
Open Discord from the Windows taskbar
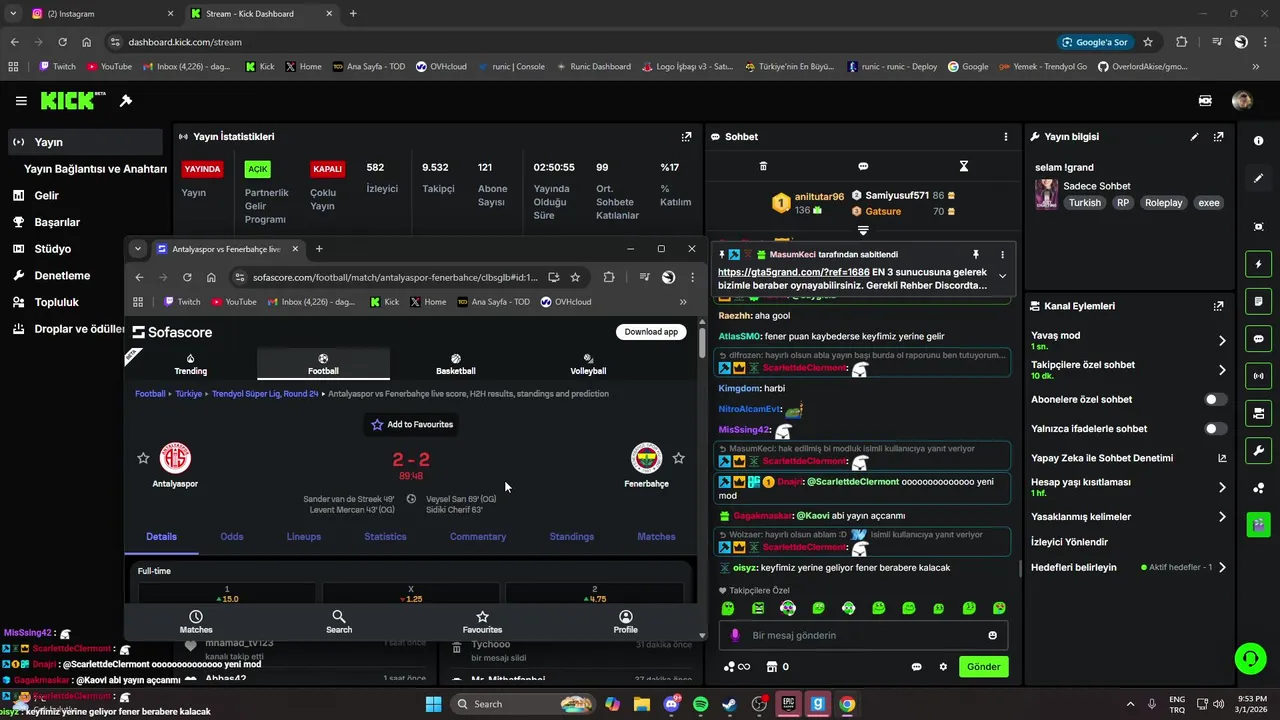(671, 704)
